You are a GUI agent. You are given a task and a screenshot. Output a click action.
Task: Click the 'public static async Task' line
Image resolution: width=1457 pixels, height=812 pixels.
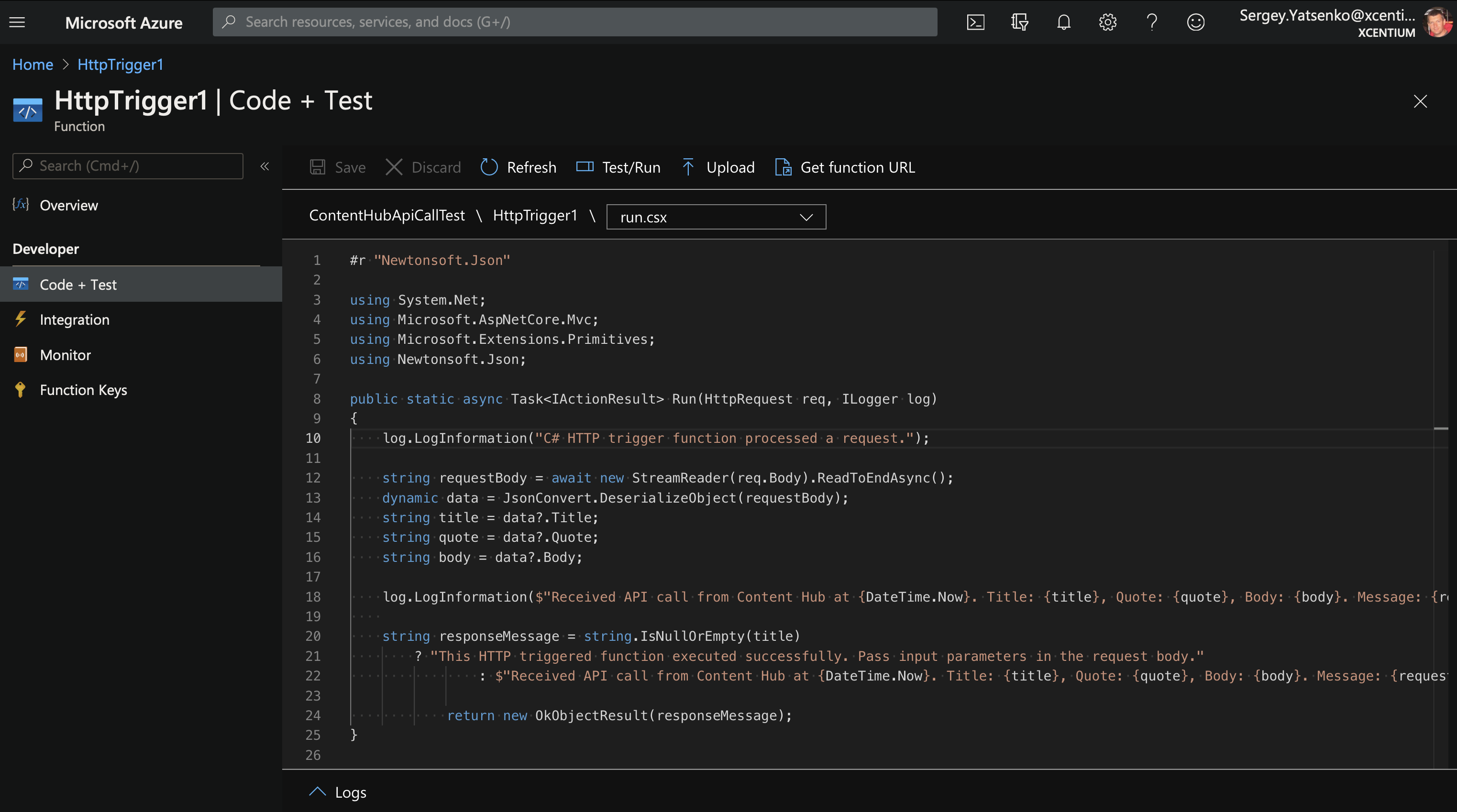pos(643,399)
